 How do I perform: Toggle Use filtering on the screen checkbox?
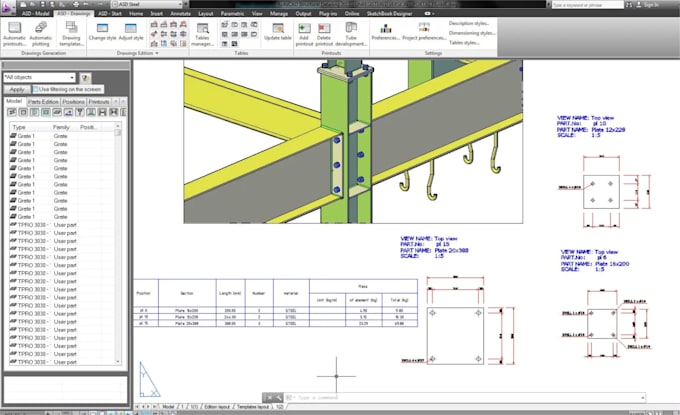(x=36, y=89)
